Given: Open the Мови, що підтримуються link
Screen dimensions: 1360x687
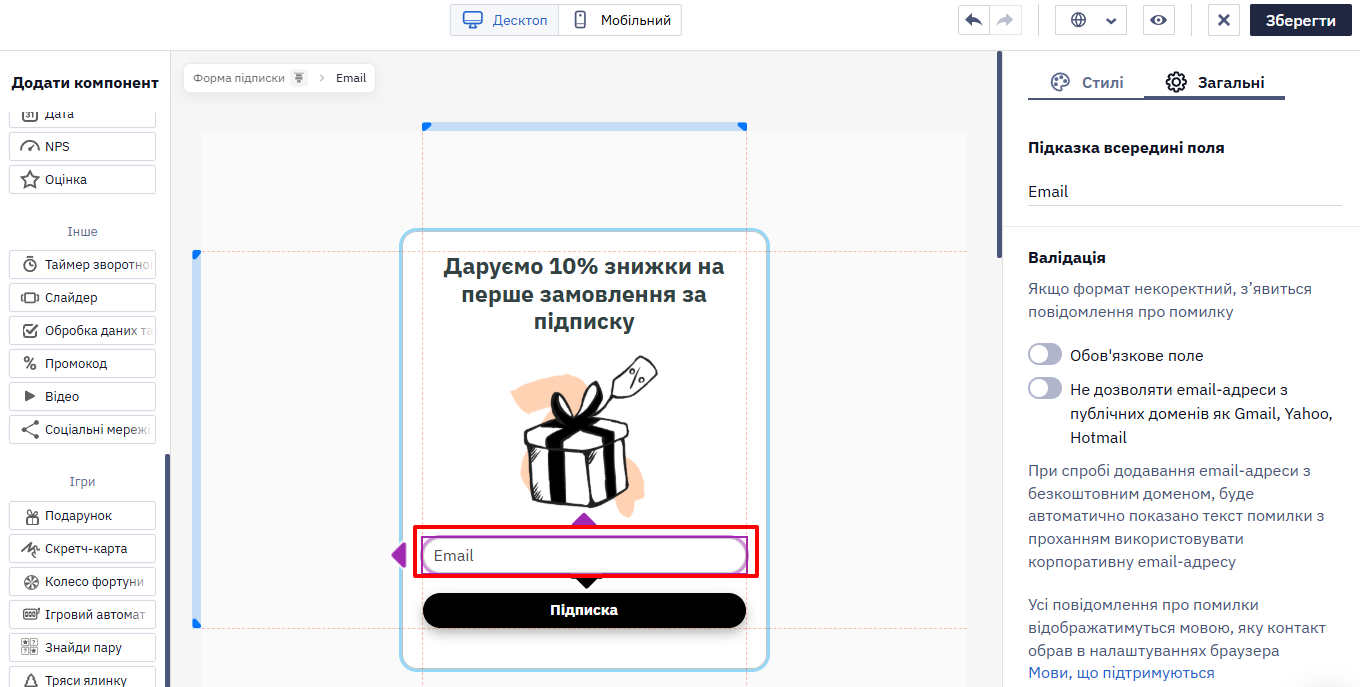Looking at the screenshot, I should click(x=1121, y=673).
